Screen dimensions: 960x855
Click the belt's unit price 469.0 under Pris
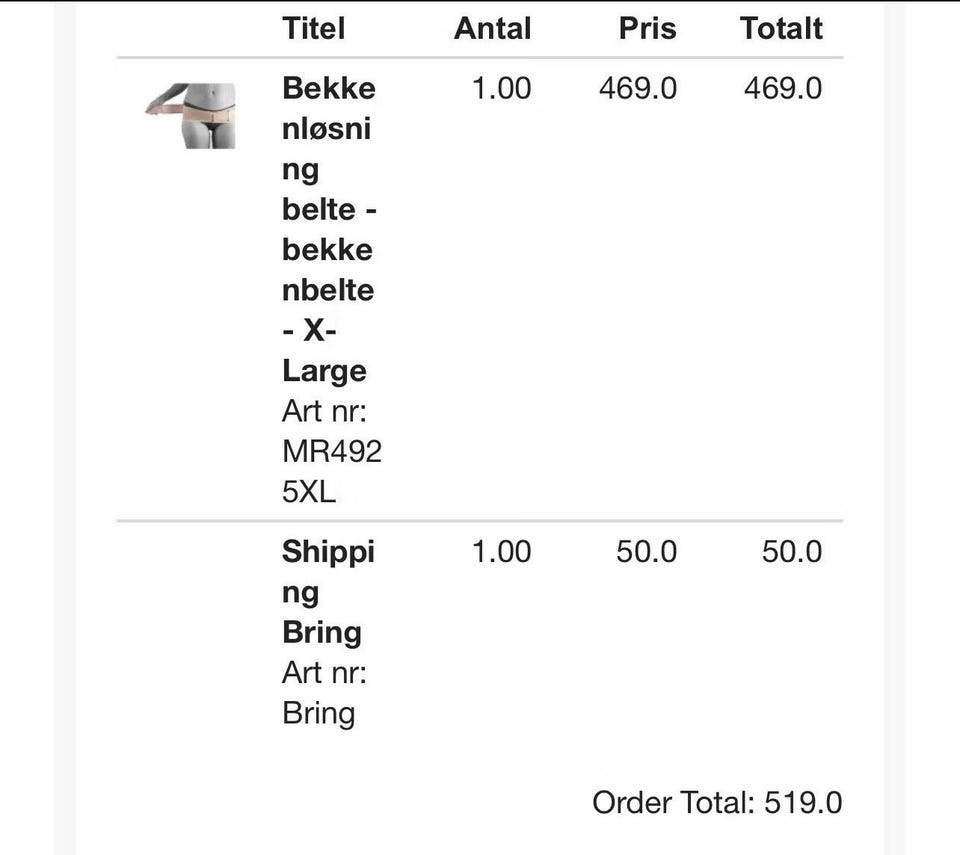pyautogui.click(x=637, y=88)
